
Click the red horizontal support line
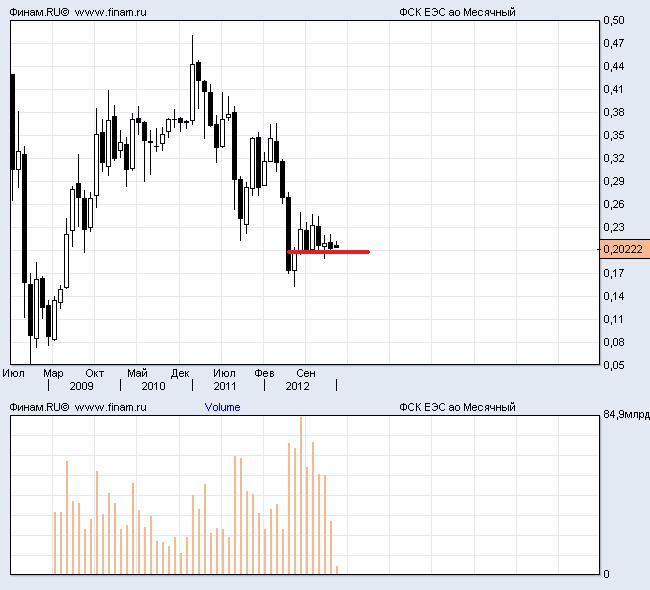tap(328, 252)
